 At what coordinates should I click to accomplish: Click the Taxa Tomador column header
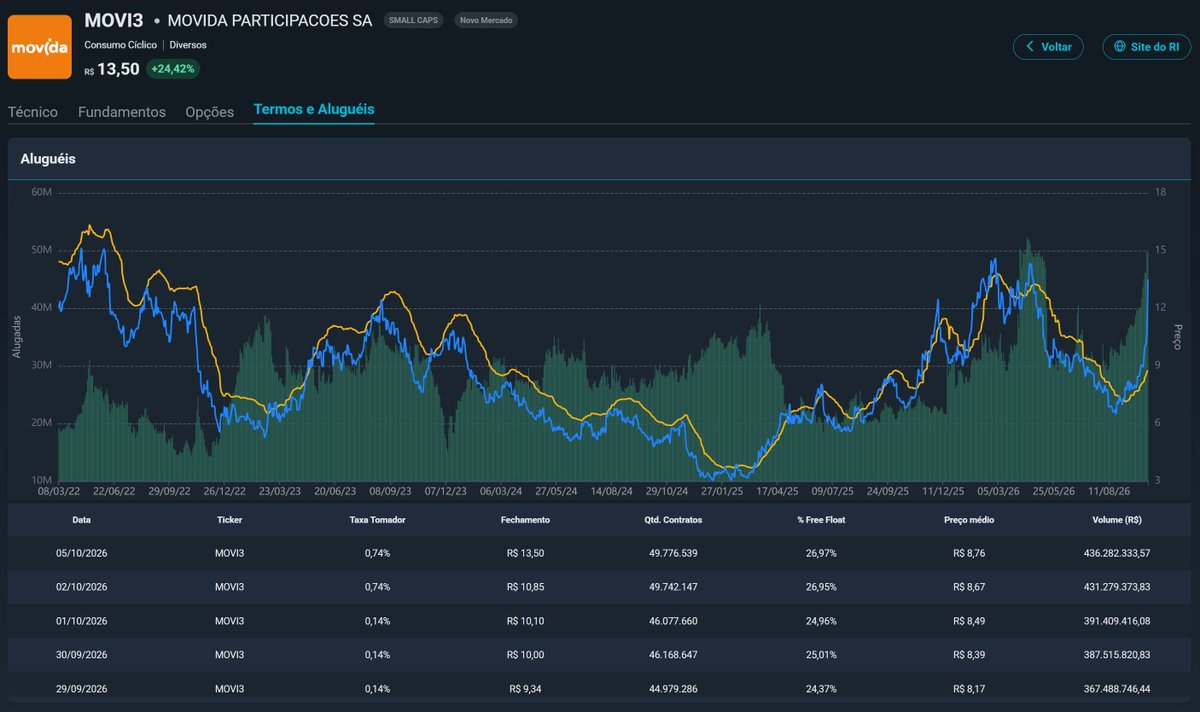[377, 520]
